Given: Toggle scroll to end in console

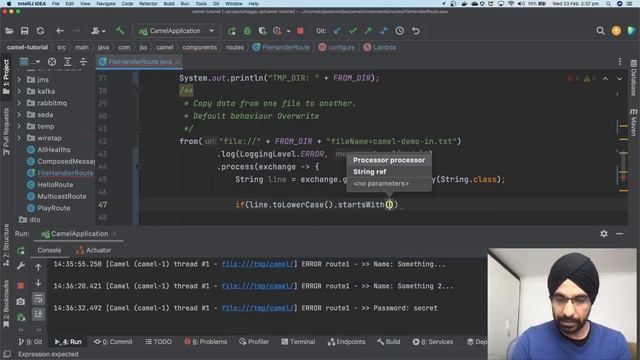Looking at the screenshot, I should (x=38, y=314).
